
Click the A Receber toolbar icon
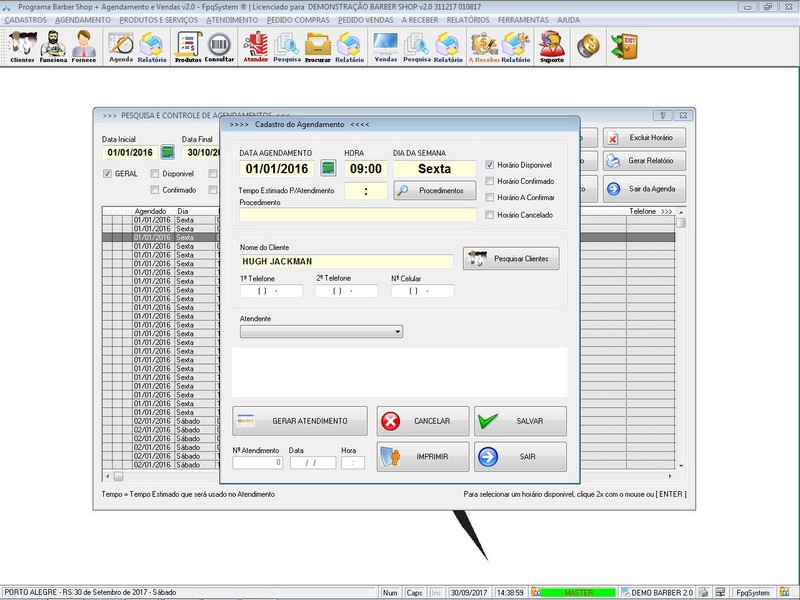point(484,45)
